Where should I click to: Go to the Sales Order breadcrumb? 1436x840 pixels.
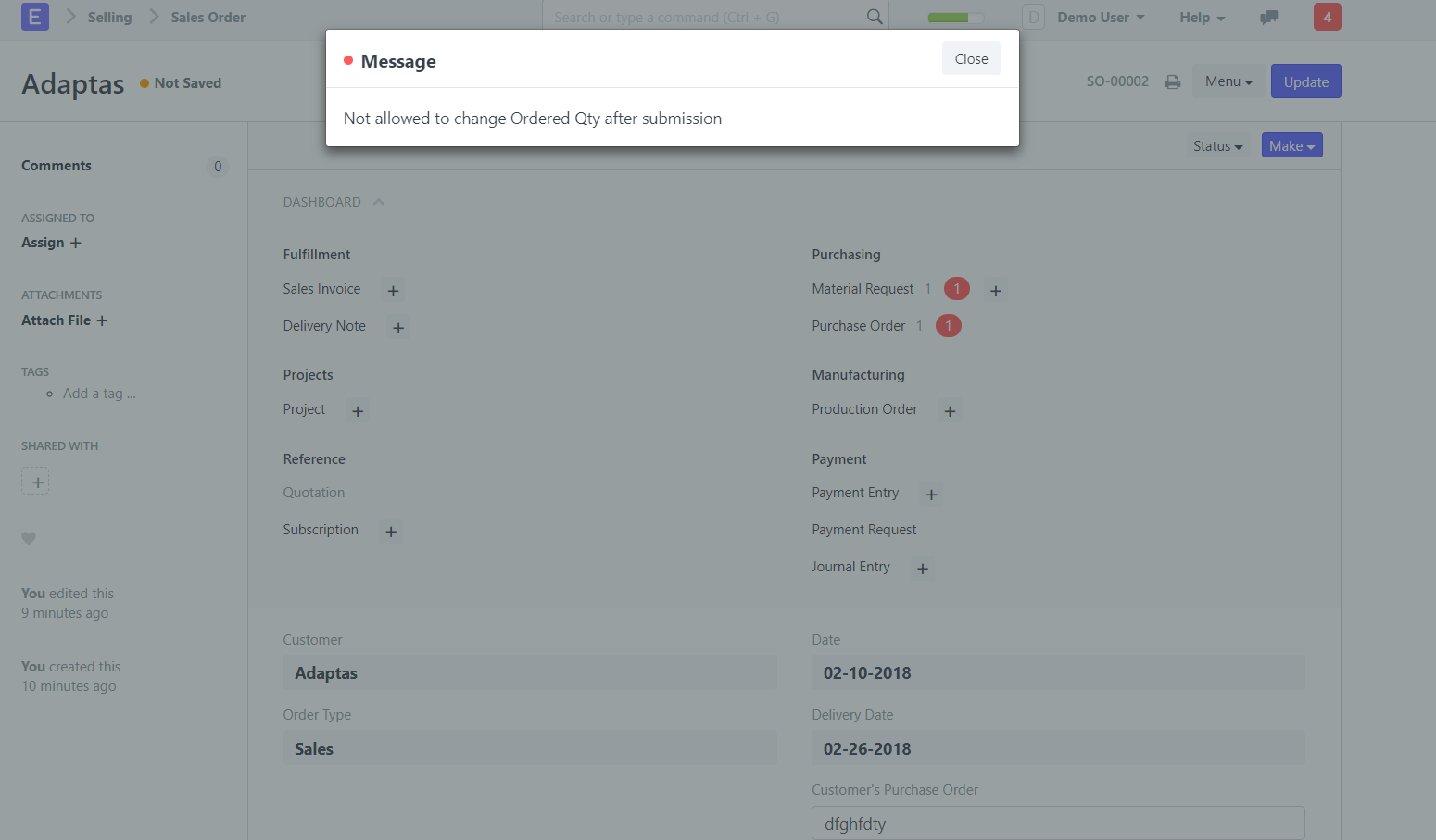(x=208, y=17)
